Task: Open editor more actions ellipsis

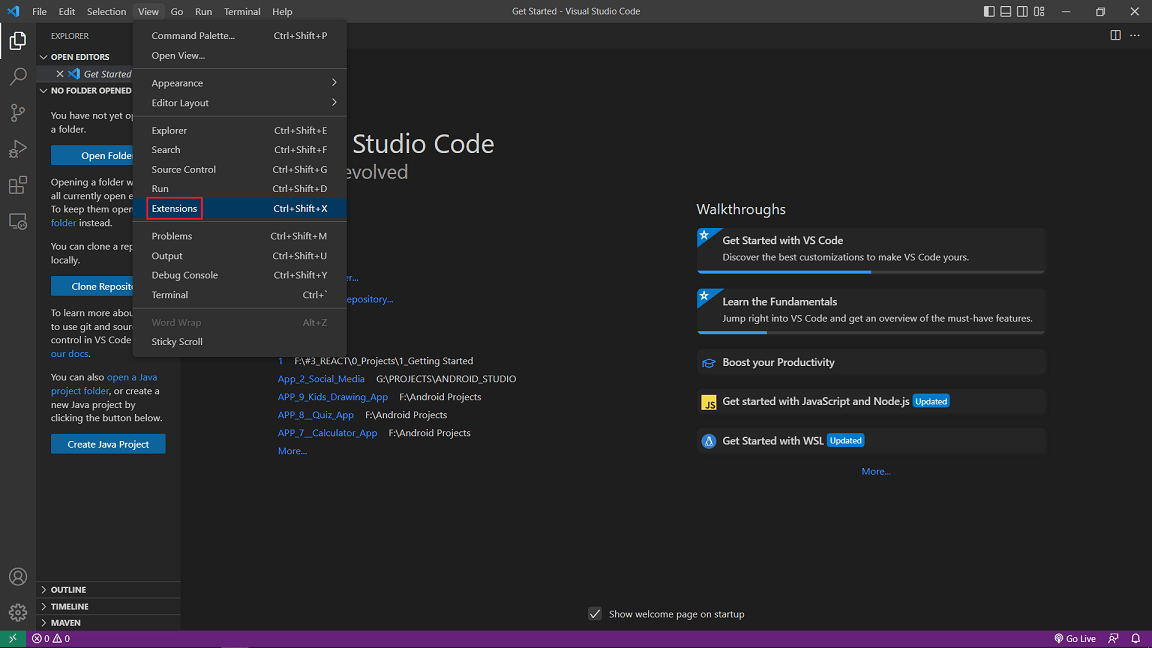Action: click(x=1135, y=35)
